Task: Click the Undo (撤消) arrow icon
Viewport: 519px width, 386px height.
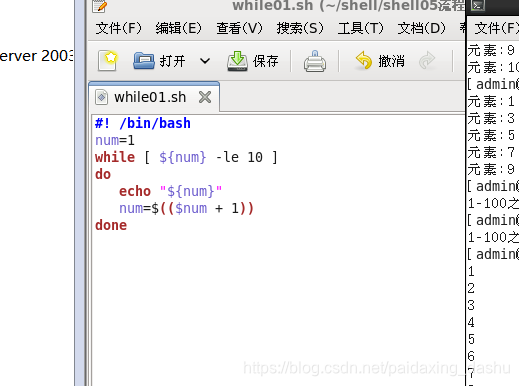Action: coord(364,60)
